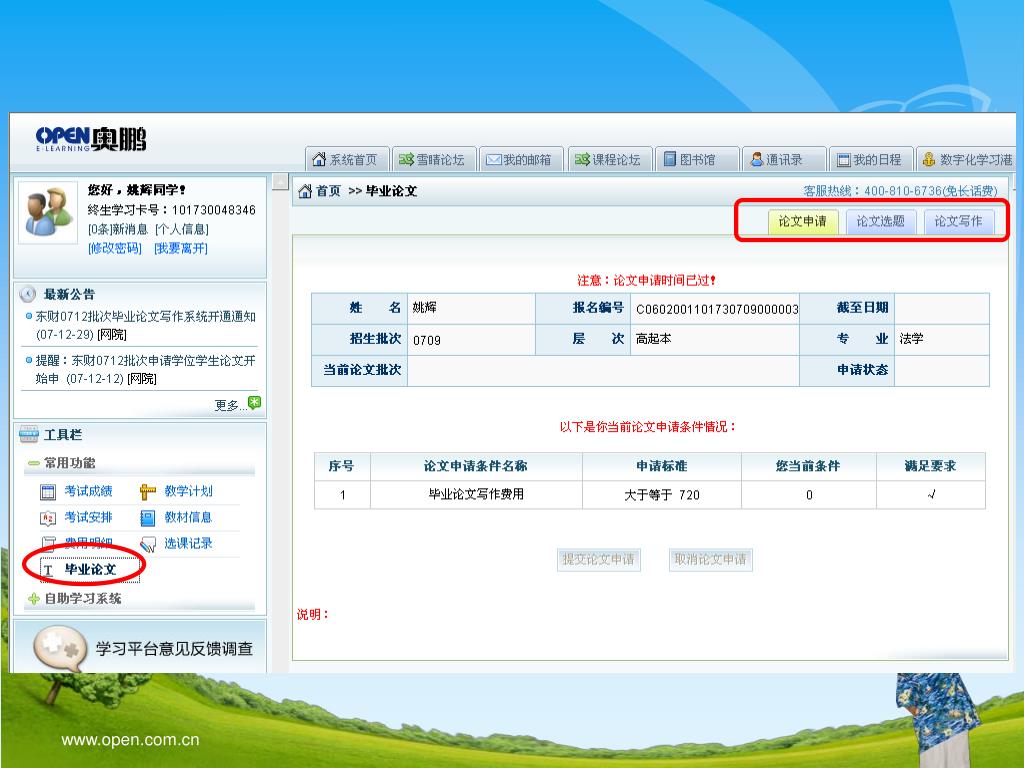1024x768 pixels.
Task: Click the 首页 breadcrumb link
Action: pyautogui.click(x=328, y=191)
